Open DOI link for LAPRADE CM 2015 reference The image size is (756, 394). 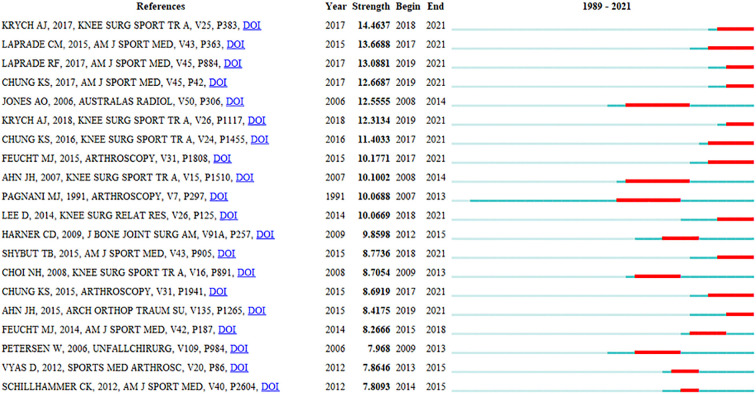[x=235, y=44]
